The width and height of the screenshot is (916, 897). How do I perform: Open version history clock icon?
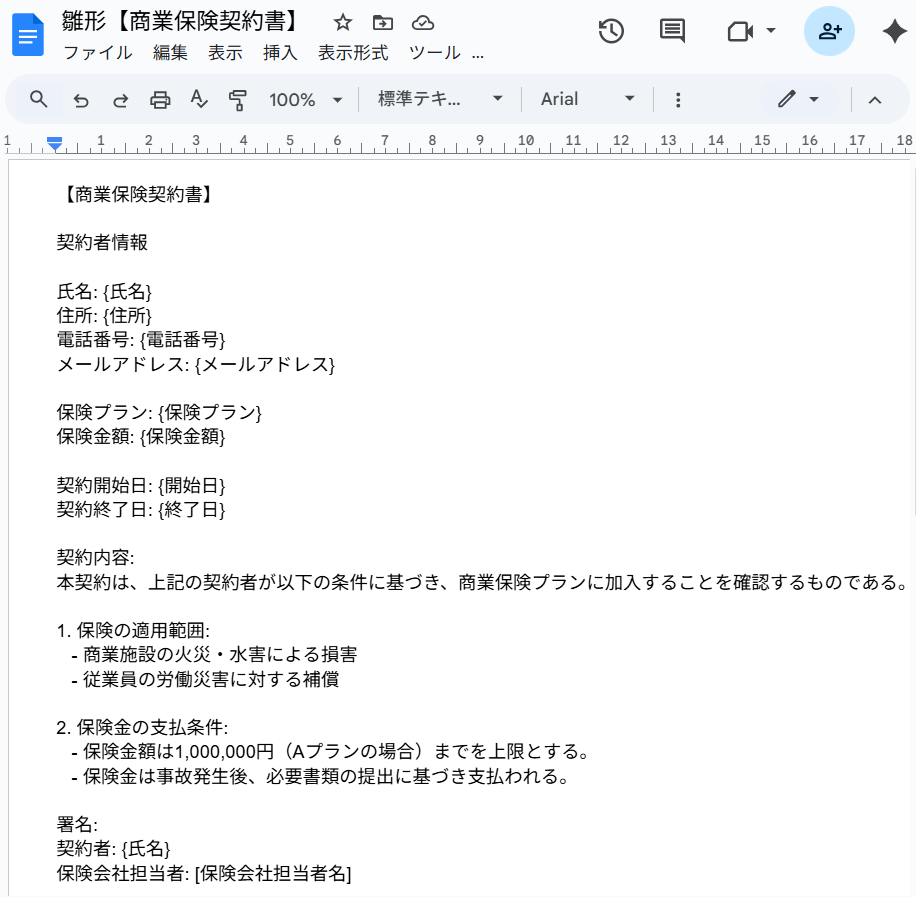[x=612, y=31]
